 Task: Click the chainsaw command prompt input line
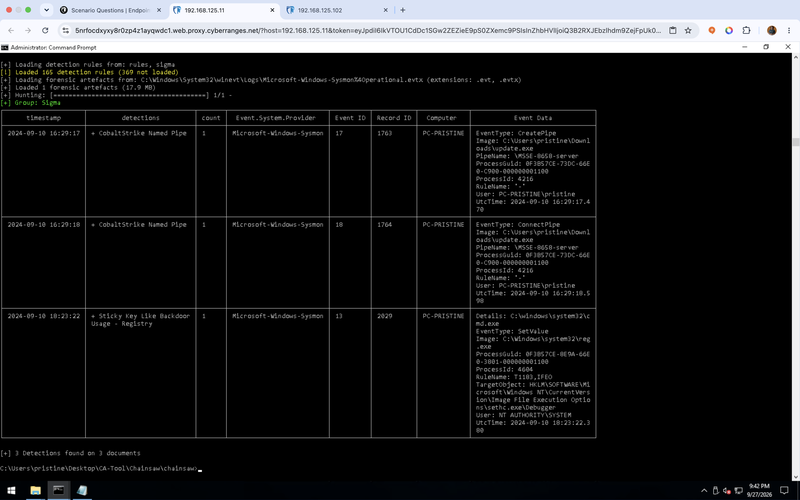(x=101, y=468)
